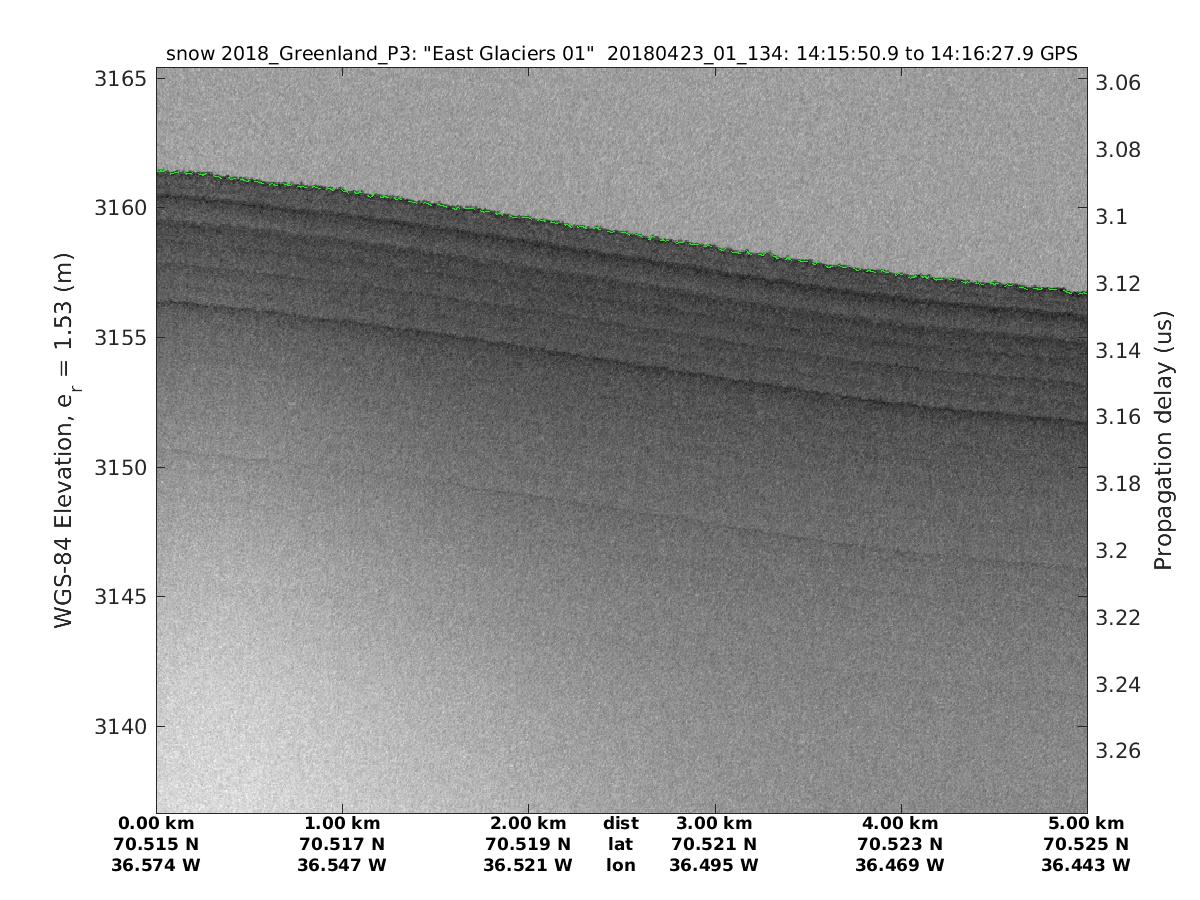Click the 'dist' row legend label

pos(620,824)
